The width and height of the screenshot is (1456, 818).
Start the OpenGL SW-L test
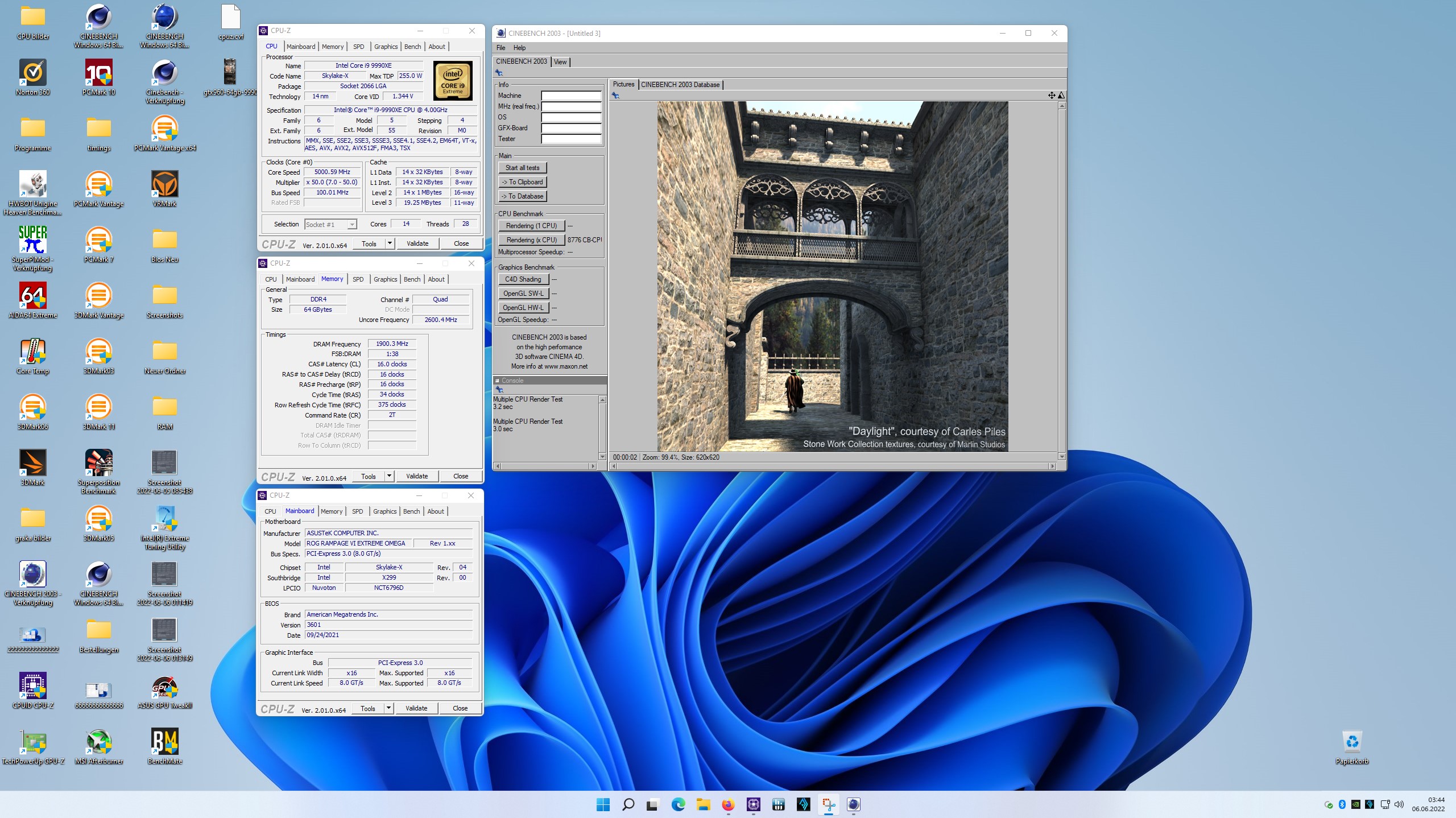click(x=523, y=294)
